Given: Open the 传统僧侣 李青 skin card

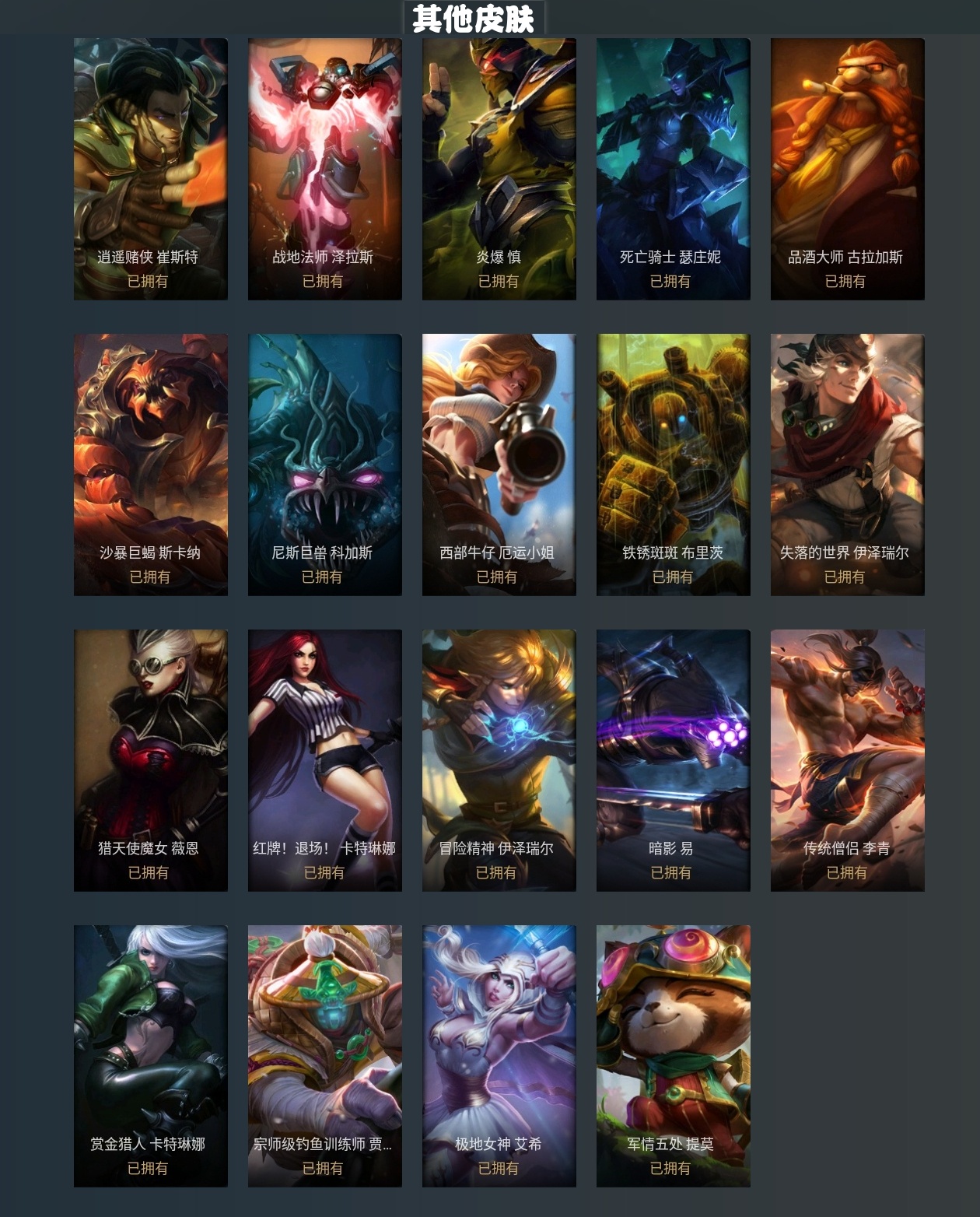Looking at the screenshot, I should 848,760.
